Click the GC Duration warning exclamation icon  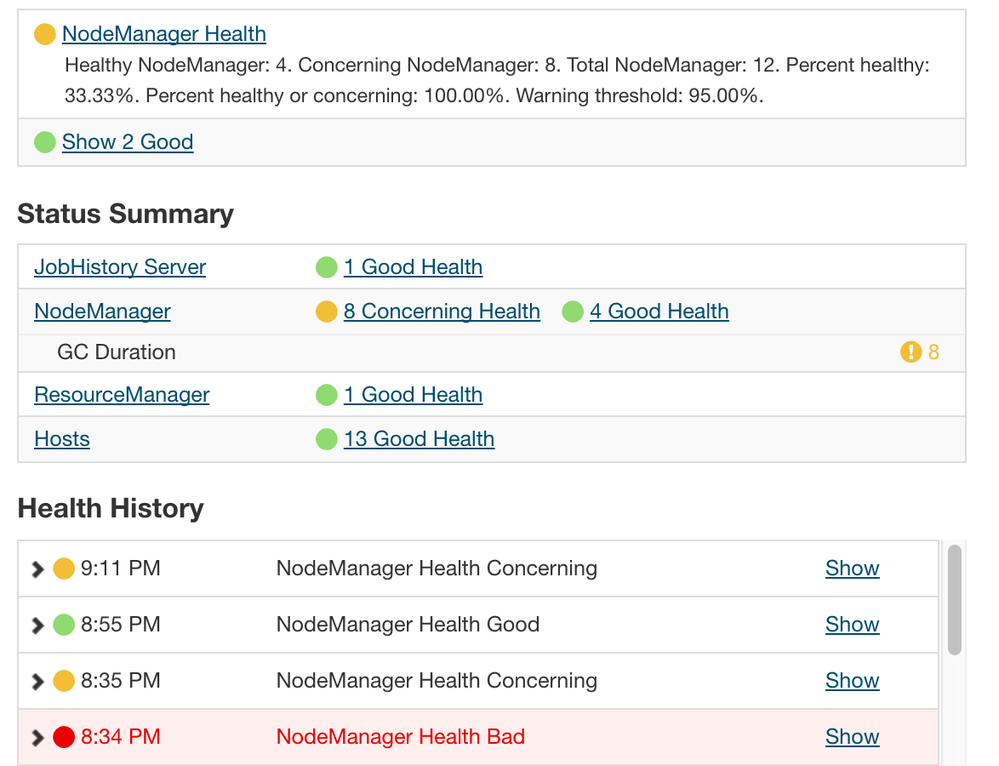910,352
